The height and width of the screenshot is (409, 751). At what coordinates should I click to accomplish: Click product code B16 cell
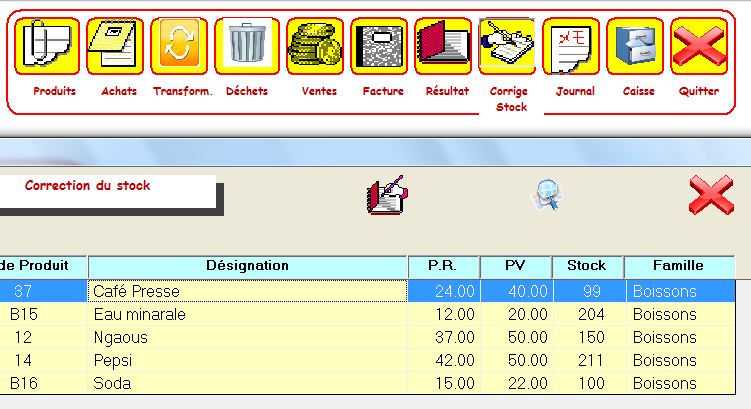pyautogui.click(x=43, y=383)
